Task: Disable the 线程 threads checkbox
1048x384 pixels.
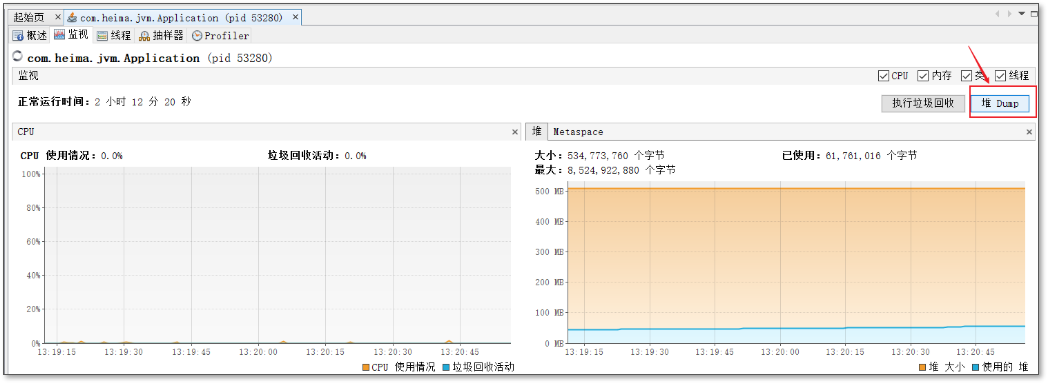Action: [1001, 76]
